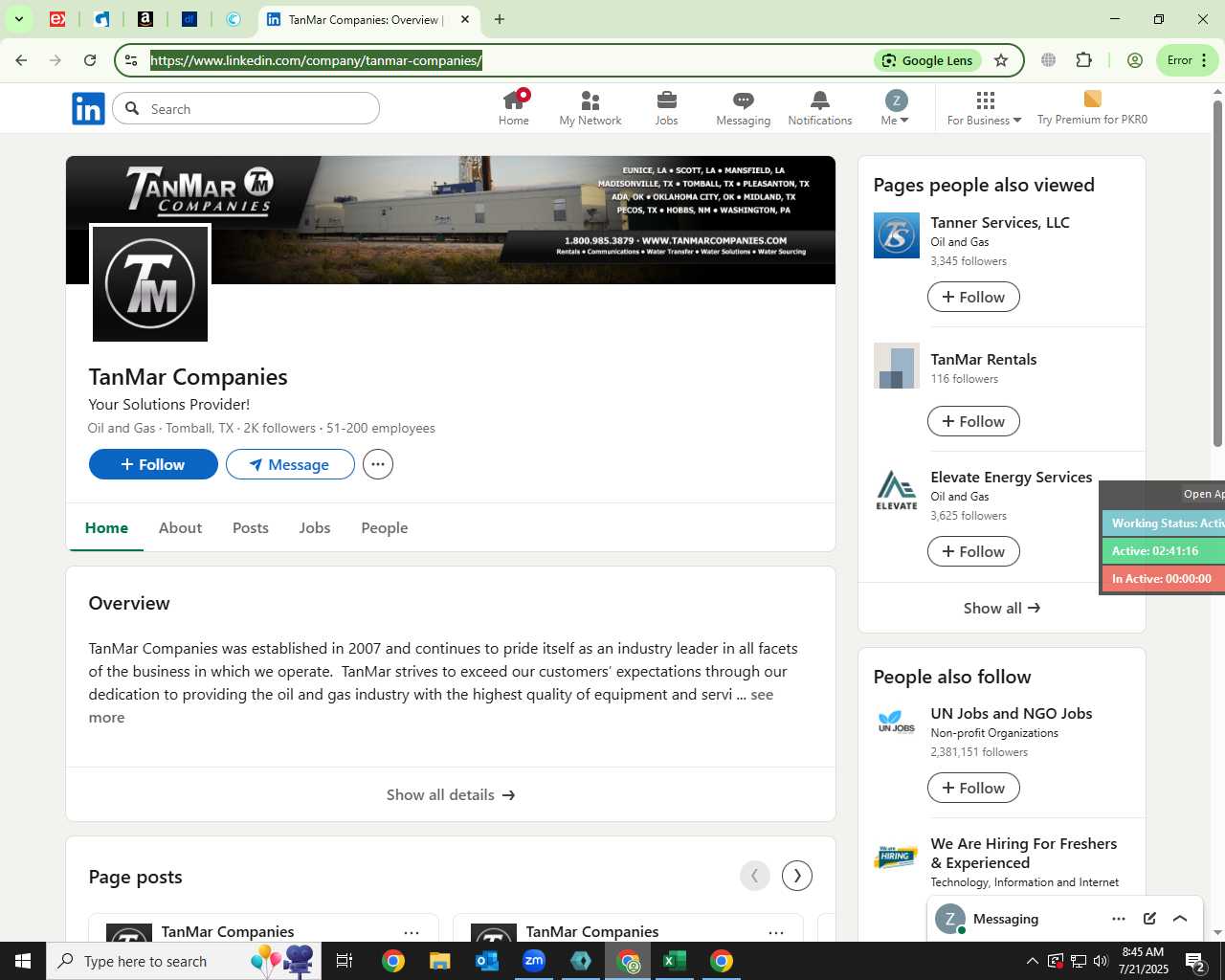Viewport: 1225px width, 980px height.
Task: Open Excel from the taskbar
Action: coord(675,961)
